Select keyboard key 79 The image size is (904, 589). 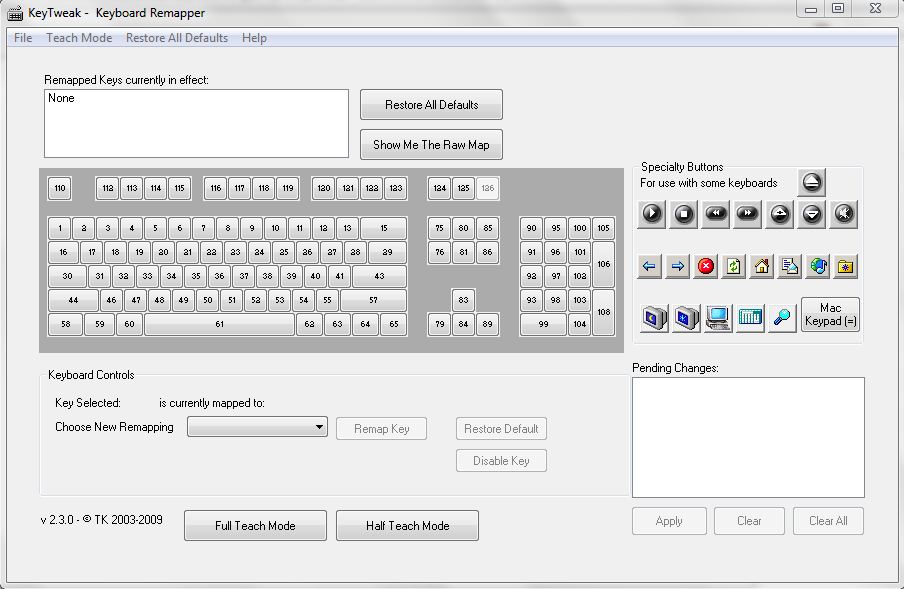tap(440, 324)
